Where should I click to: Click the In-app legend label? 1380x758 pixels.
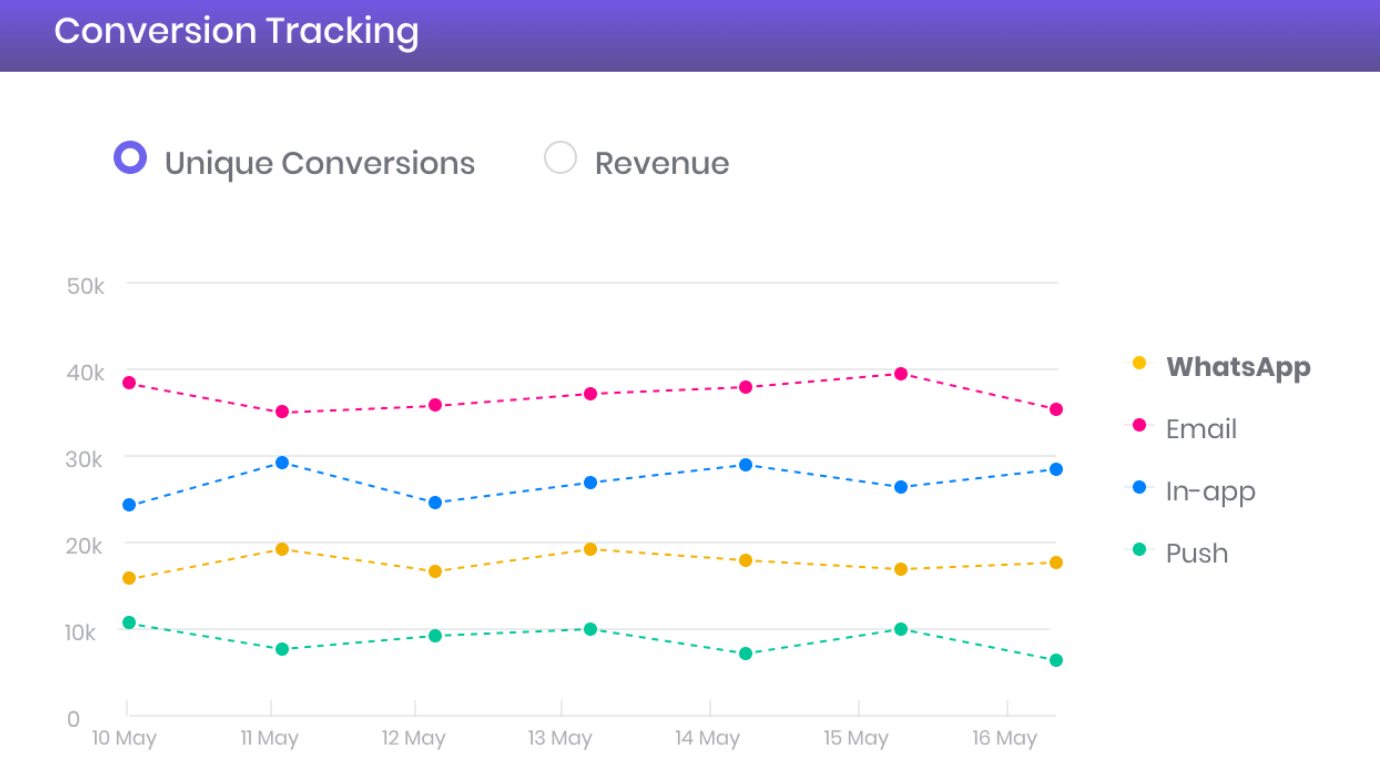click(x=1211, y=490)
